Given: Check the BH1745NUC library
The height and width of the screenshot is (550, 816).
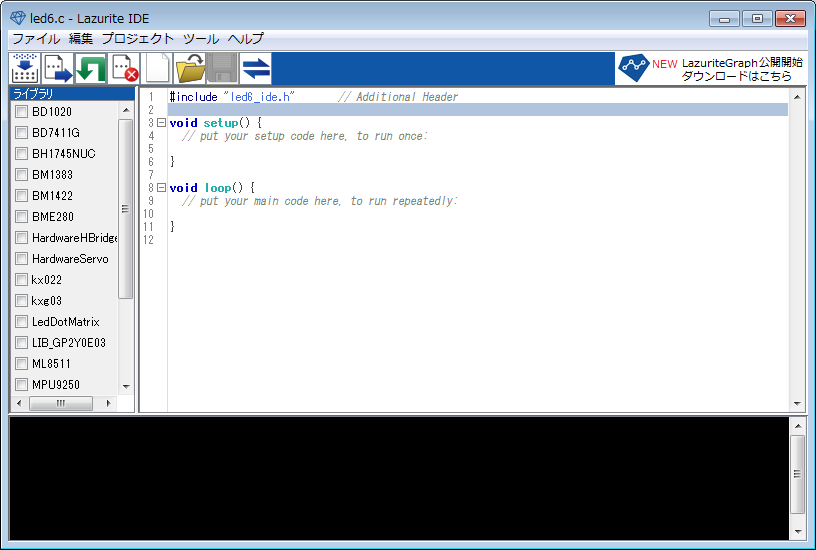Looking at the screenshot, I should point(21,154).
